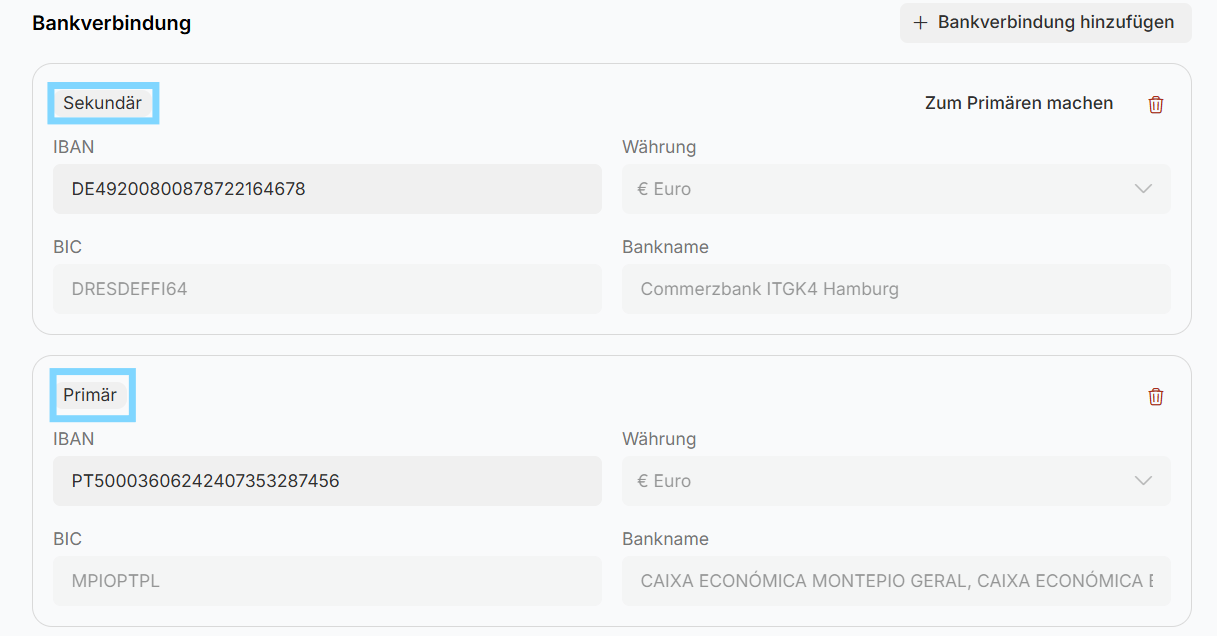Image resolution: width=1217 pixels, height=636 pixels.
Task: Click the Bankname field Commerzbank ITGK4 Hamburg
Action: pos(895,289)
